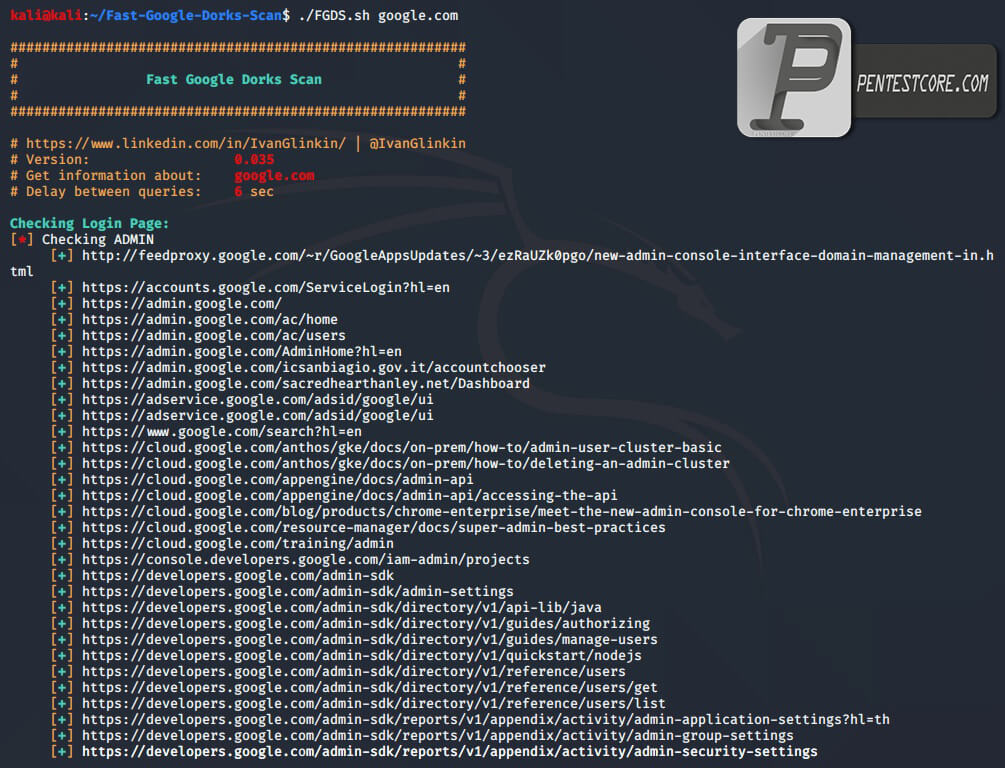Screen dimensions: 1005x768
Task: Select the red "google.com" target value
Action: tap(274, 176)
